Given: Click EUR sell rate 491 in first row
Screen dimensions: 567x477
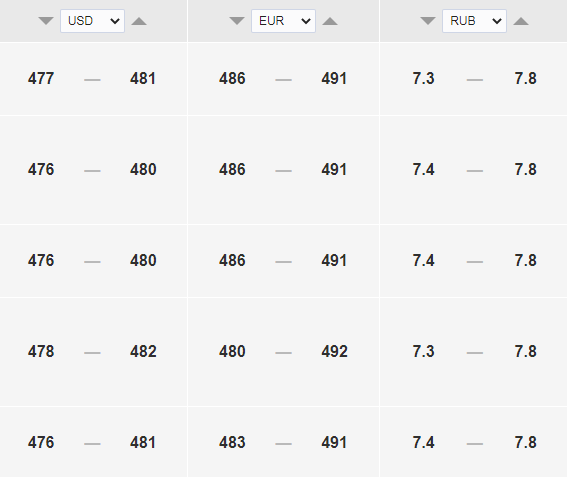Looking at the screenshot, I should [x=334, y=78].
